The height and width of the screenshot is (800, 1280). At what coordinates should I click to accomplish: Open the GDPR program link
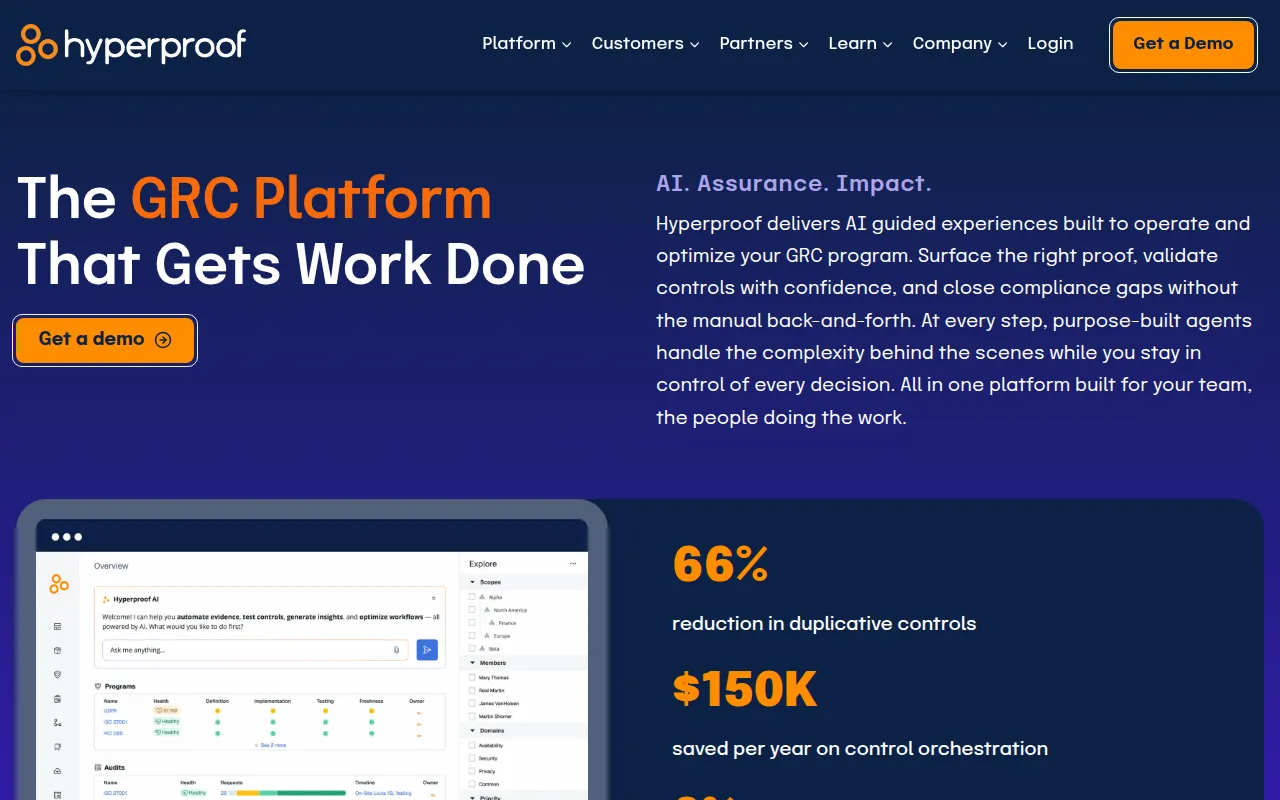[110, 711]
